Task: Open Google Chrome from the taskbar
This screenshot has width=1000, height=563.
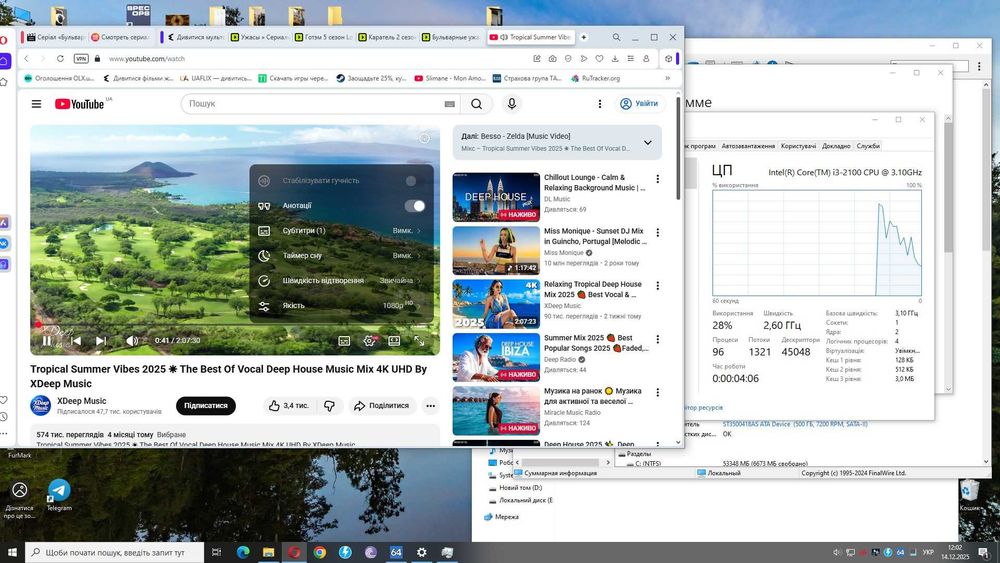Action: [320, 552]
